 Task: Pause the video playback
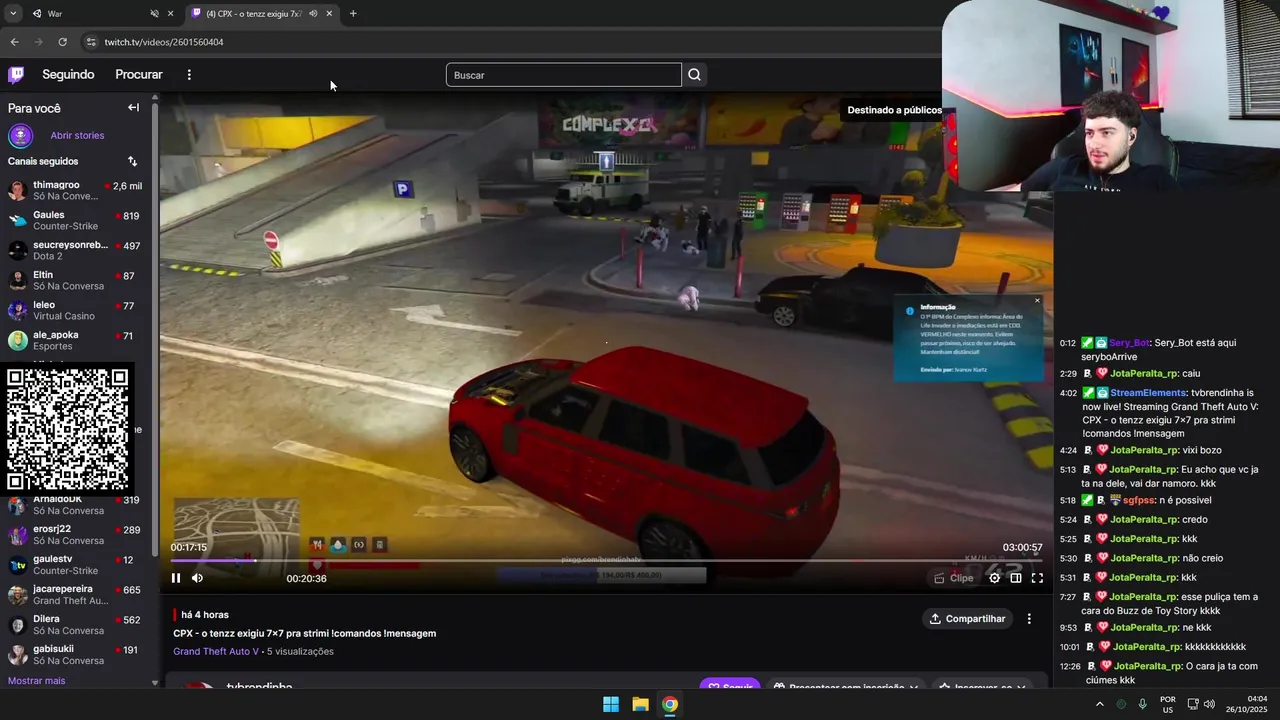coord(176,578)
